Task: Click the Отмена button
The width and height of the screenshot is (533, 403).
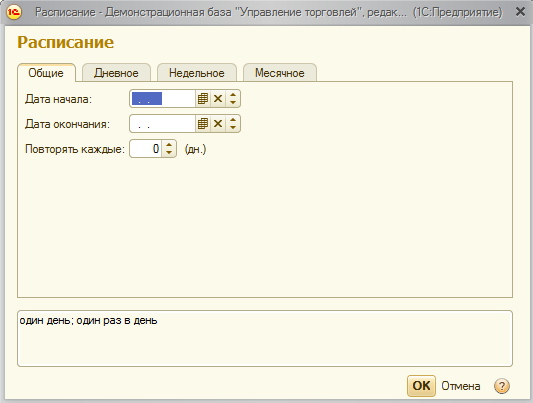Action: (x=461, y=386)
